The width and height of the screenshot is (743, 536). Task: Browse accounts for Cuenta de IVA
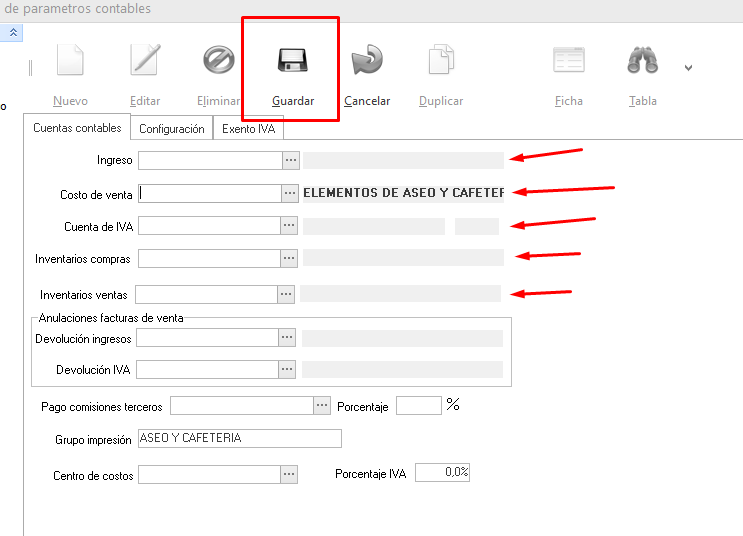tap(289, 226)
